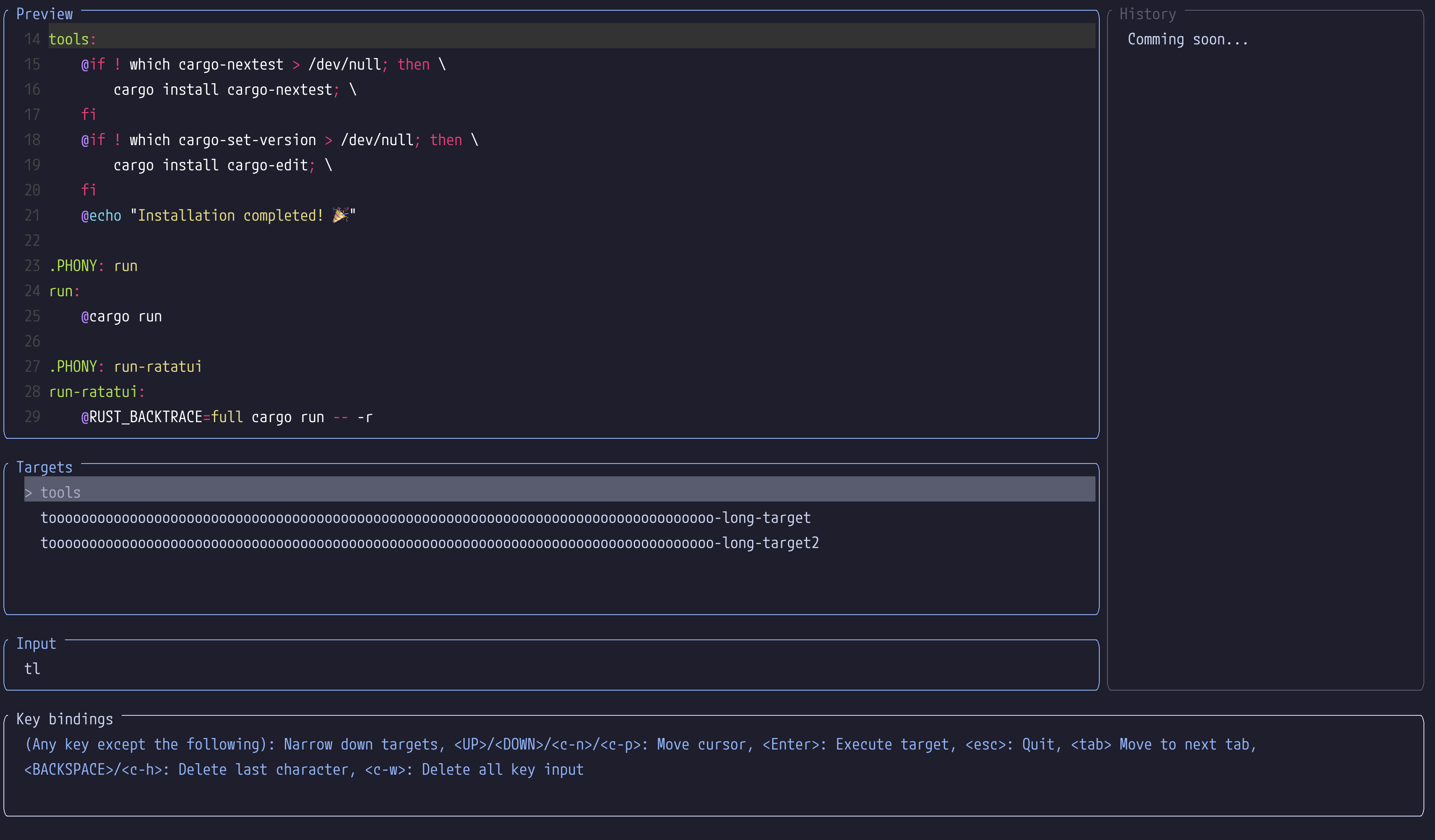Click the Key bindings panel title
This screenshot has width=1435, height=840.
coord(64,719)
